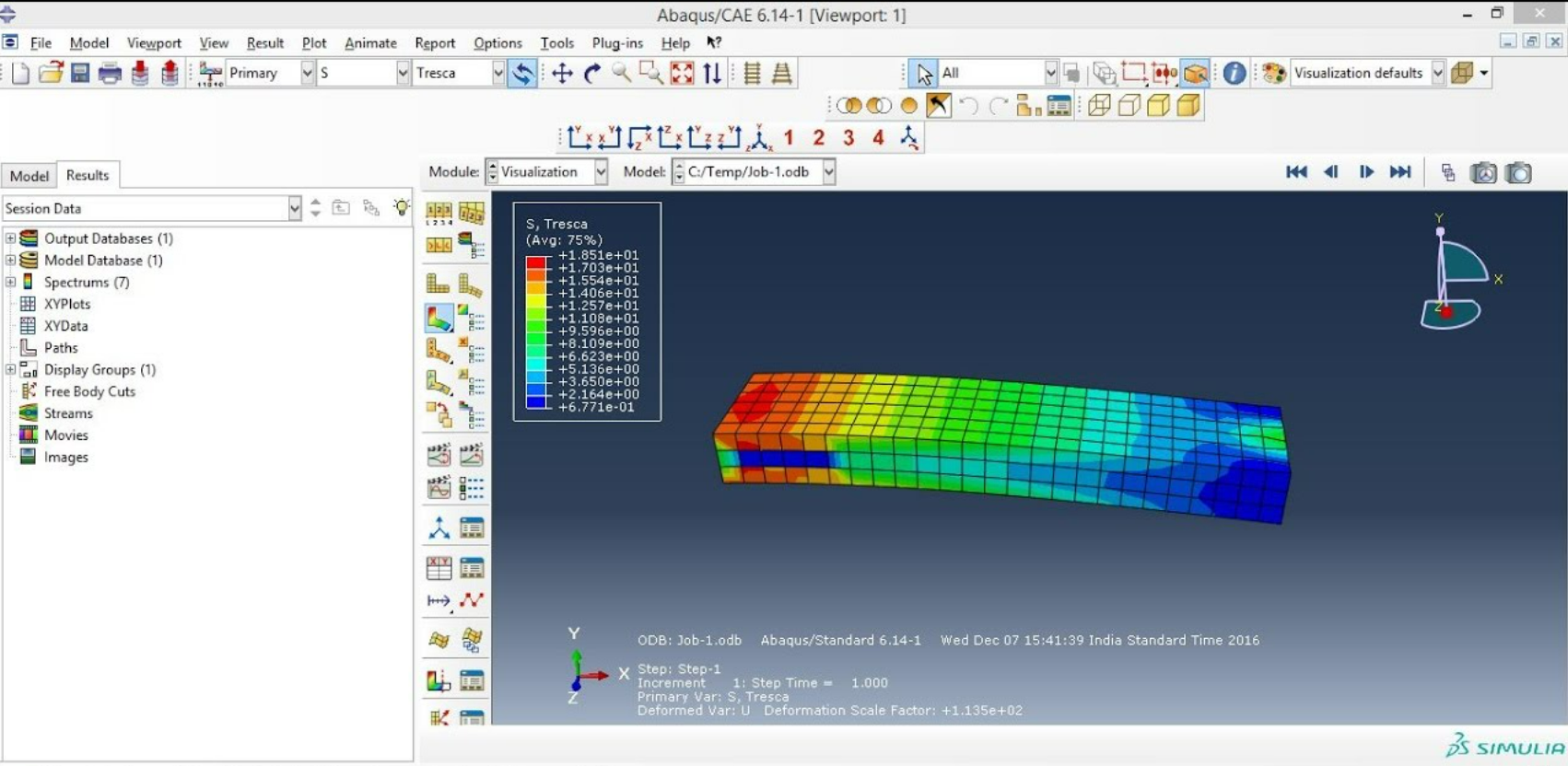Open the Viewport menu
The width and height of the screenshot is (1568, 766).
(x=154, y=42)
